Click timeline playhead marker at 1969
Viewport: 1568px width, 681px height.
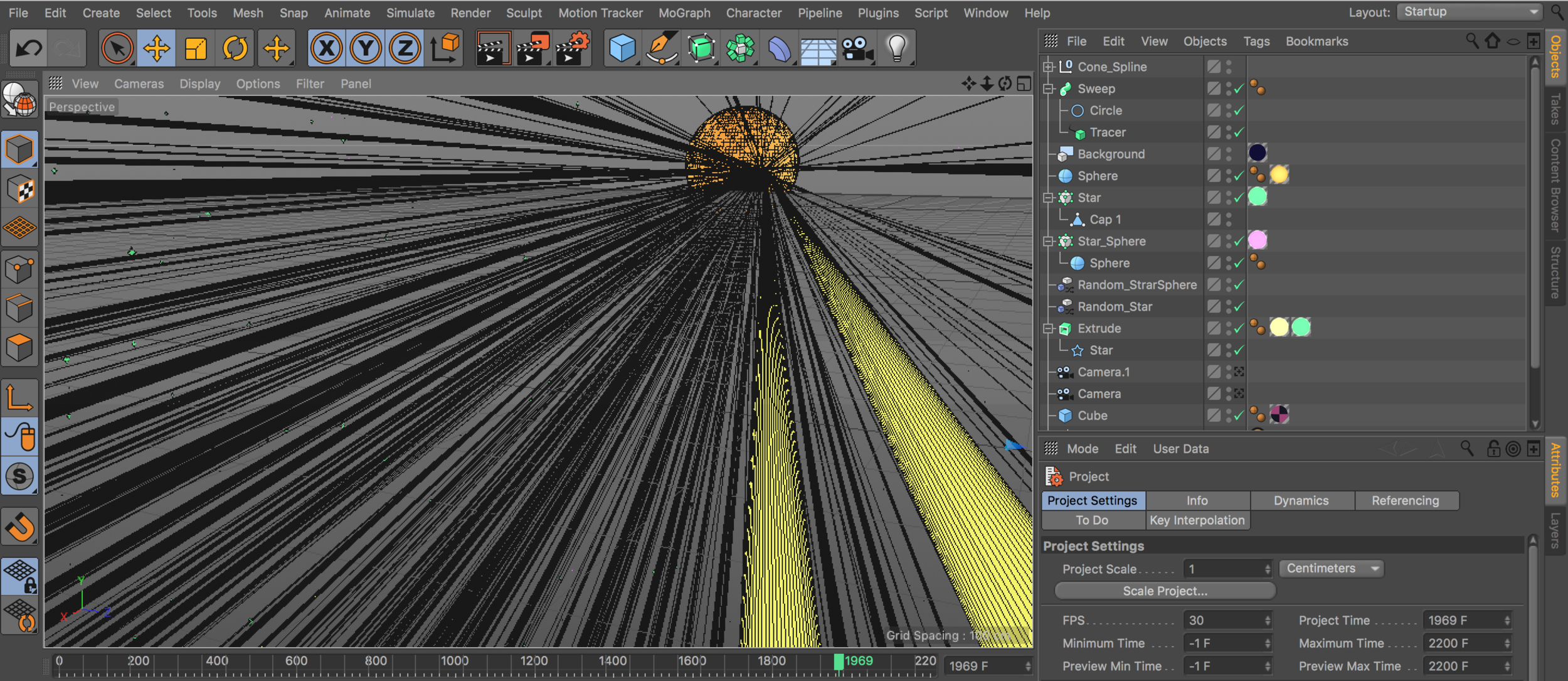pyautogui.click(x=839, y=662)
